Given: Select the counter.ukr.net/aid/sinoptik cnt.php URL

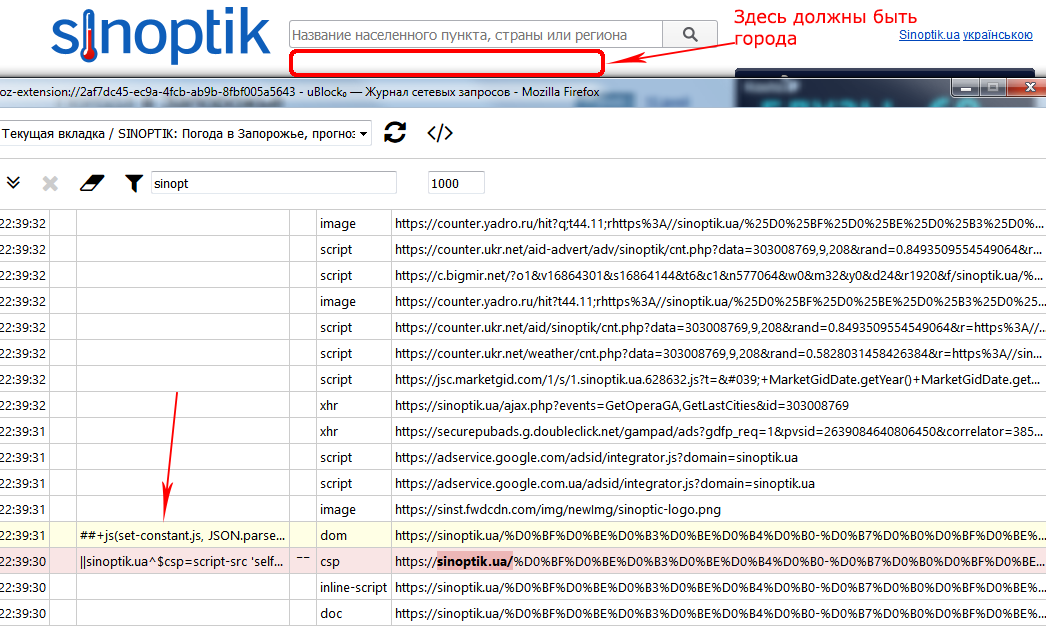Looking at the screenshot, I should [718, 328].
